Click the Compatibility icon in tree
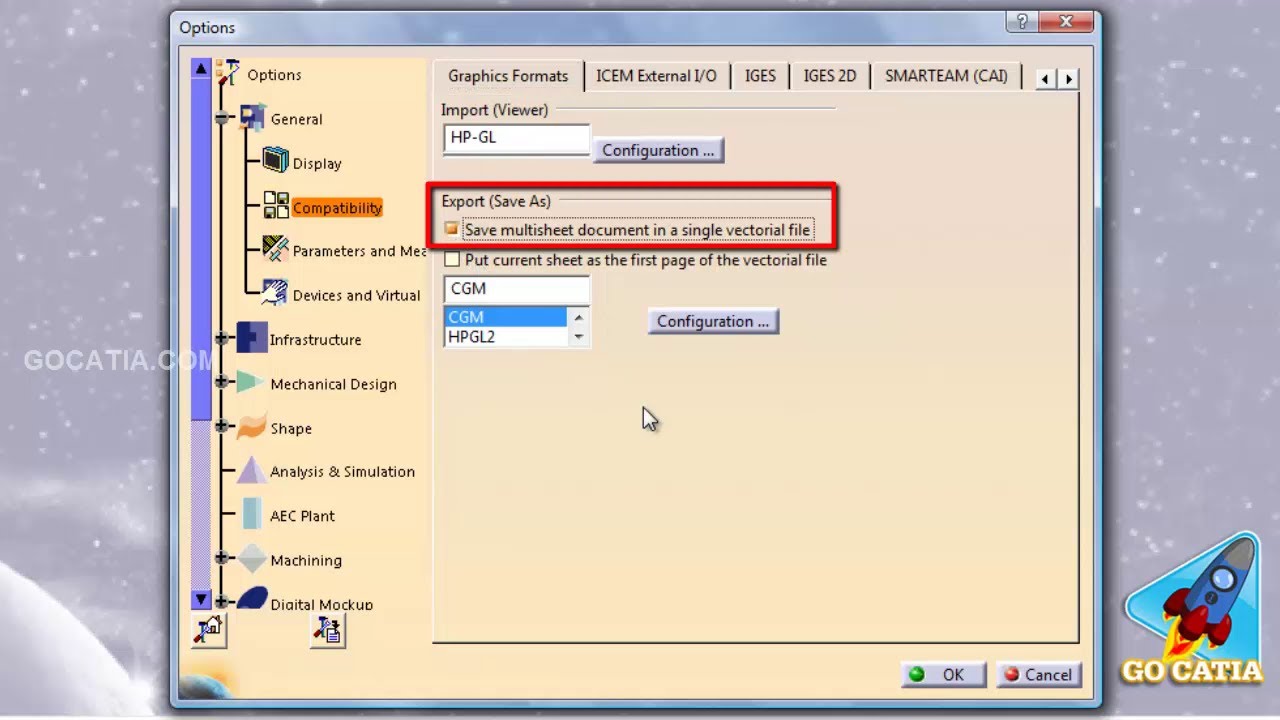The image size is (1280, 720). [x=276, y=206]
